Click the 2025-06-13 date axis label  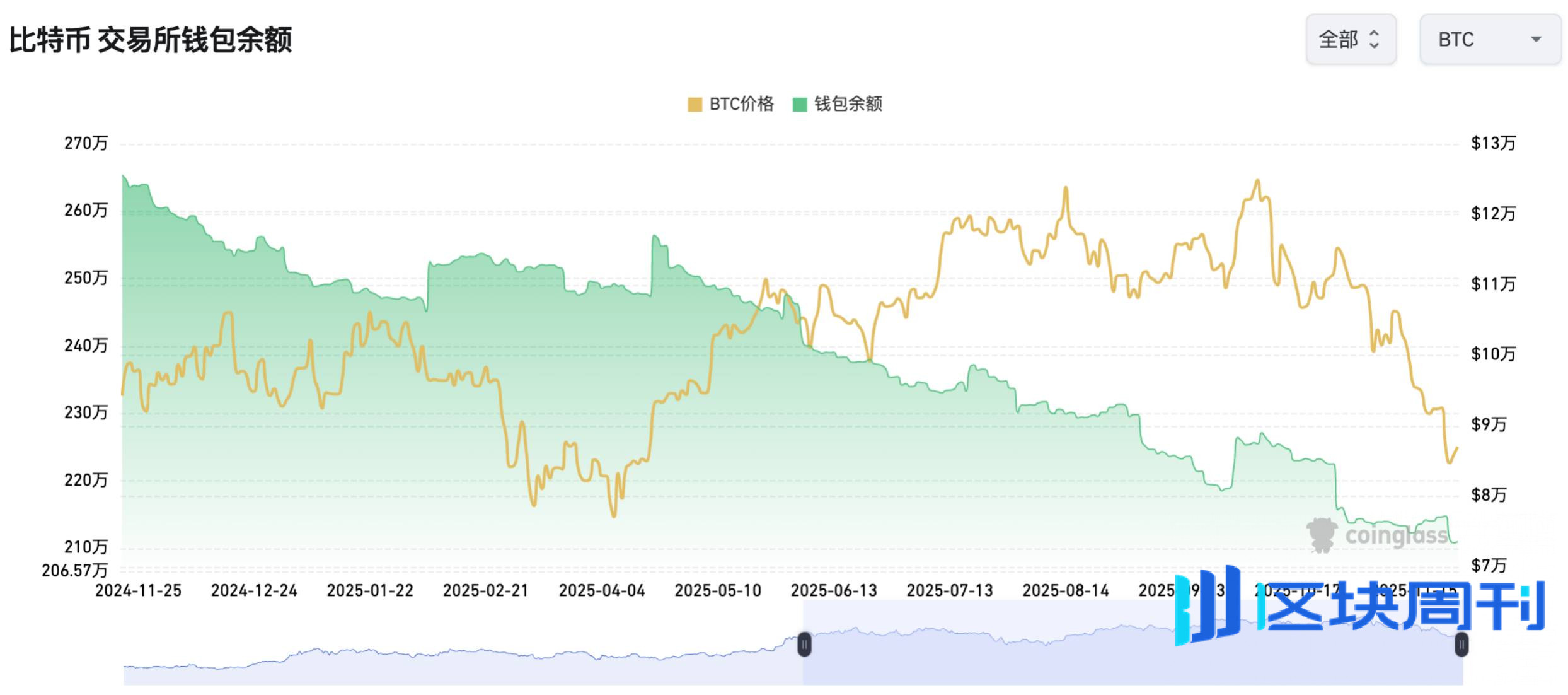833,591
